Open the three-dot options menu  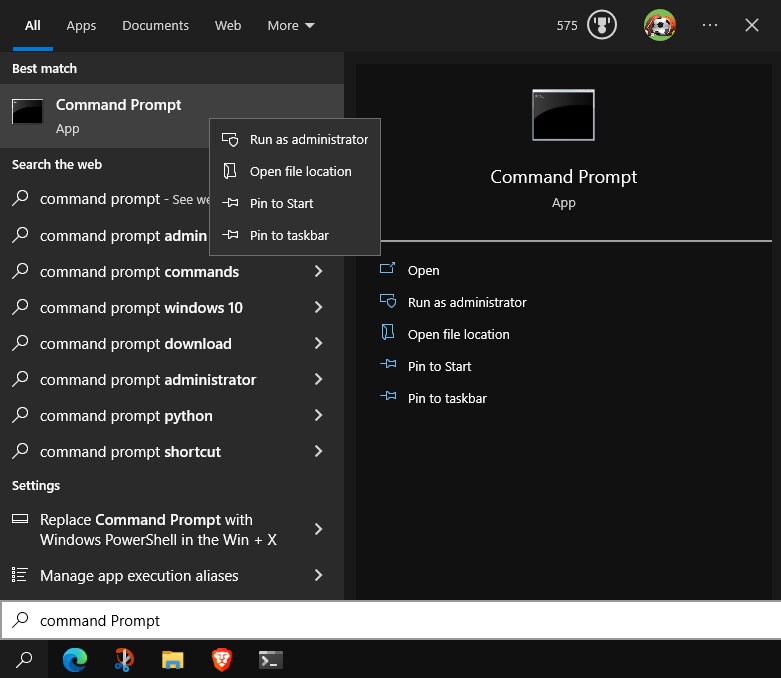click(x=710, y=25)
